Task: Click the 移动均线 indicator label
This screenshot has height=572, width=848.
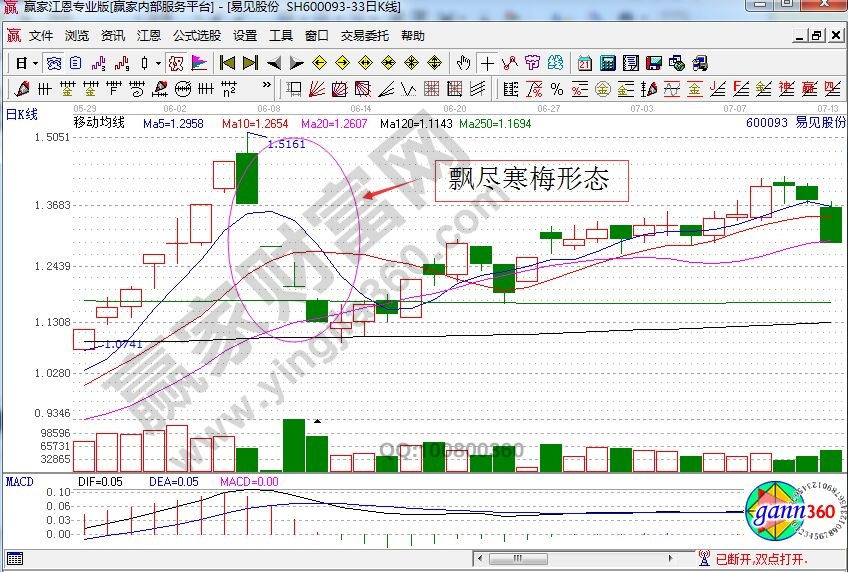Action: pyautogui.click(x=99, y=123)
